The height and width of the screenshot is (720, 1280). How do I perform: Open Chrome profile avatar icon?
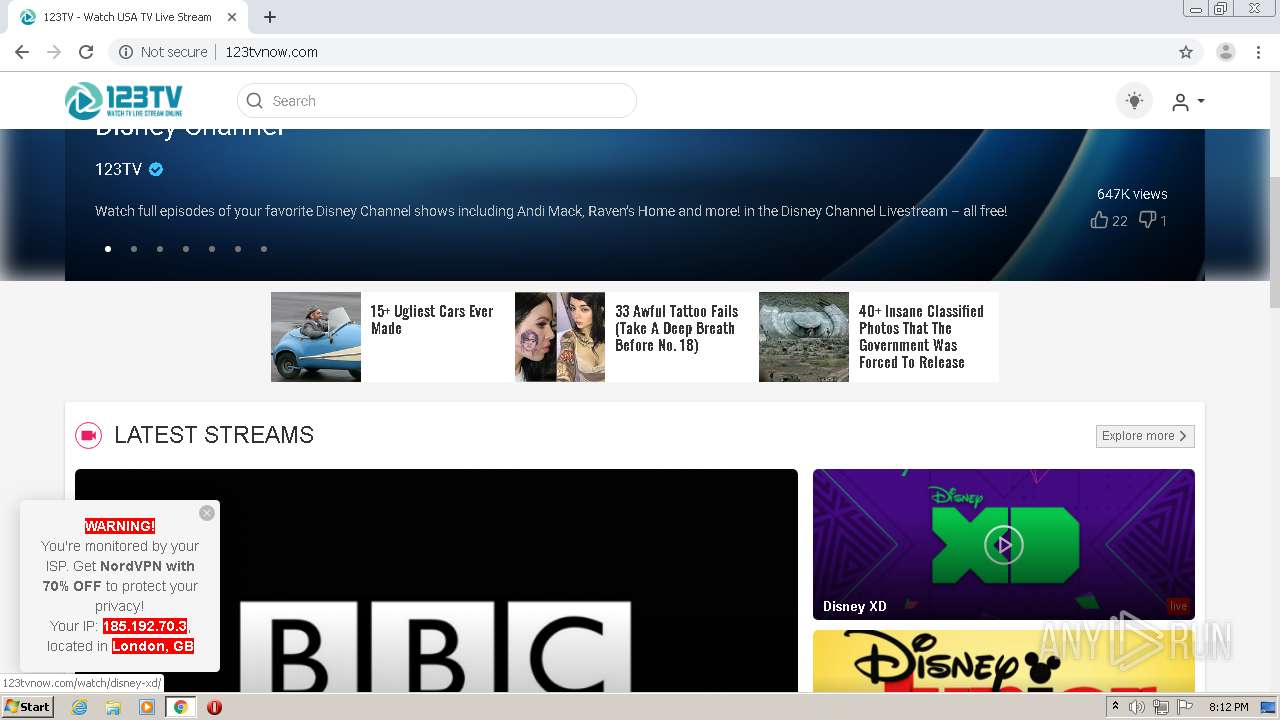tap(1226, 52)
